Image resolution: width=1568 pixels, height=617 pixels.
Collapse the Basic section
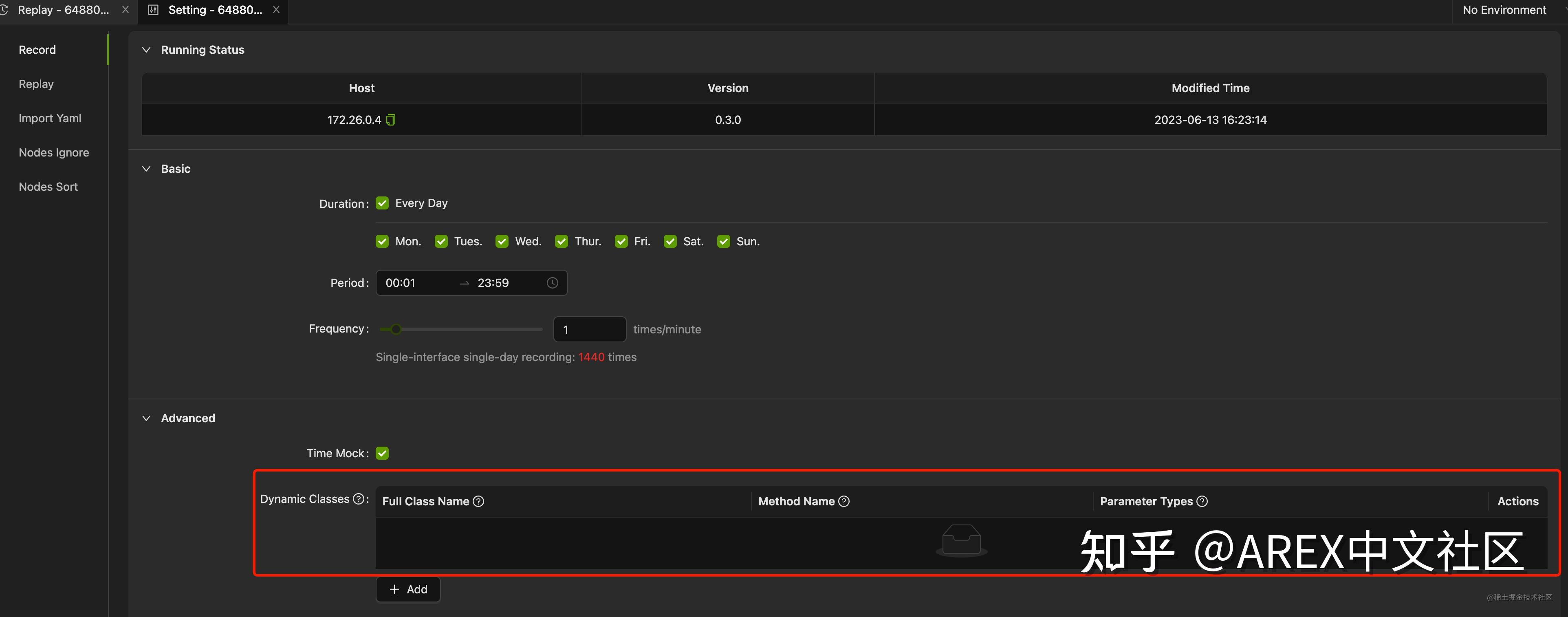pyautogui.click(x=146, y=169)
